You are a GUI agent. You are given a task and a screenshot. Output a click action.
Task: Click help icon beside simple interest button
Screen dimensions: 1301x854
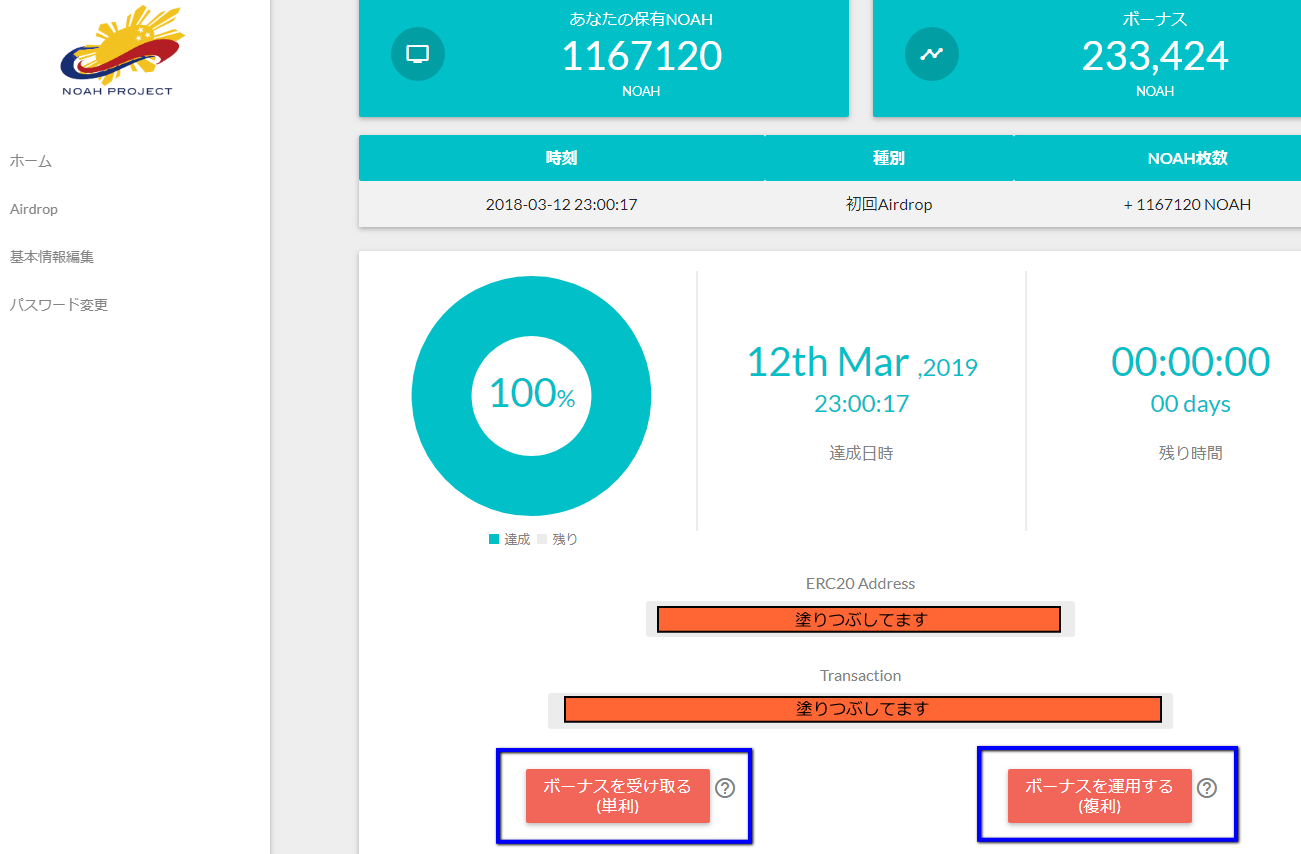click(726, 788)
